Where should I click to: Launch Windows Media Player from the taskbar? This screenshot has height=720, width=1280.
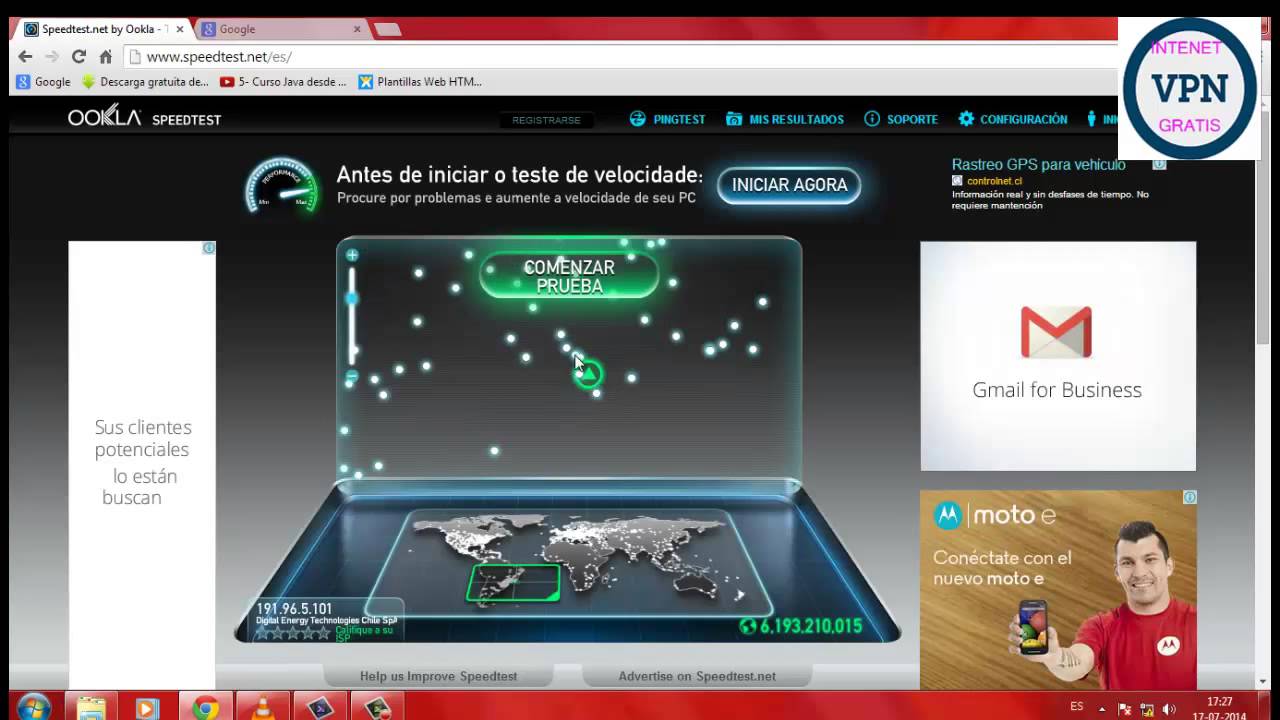pyautogui.click(x=147, y=707)
